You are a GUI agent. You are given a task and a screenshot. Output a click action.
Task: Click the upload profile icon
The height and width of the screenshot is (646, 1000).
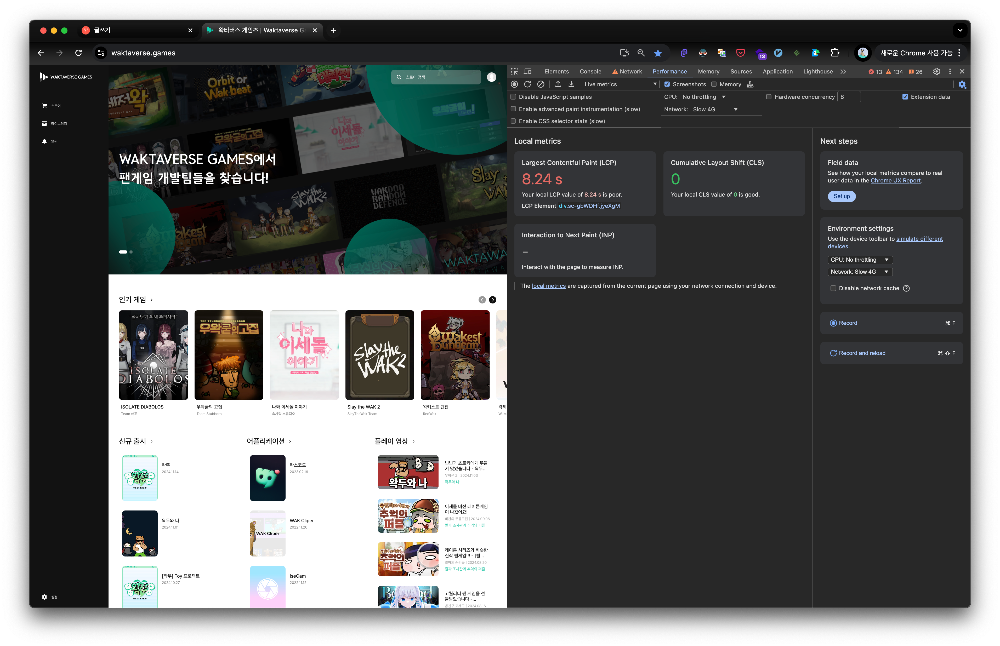point(558,84)
